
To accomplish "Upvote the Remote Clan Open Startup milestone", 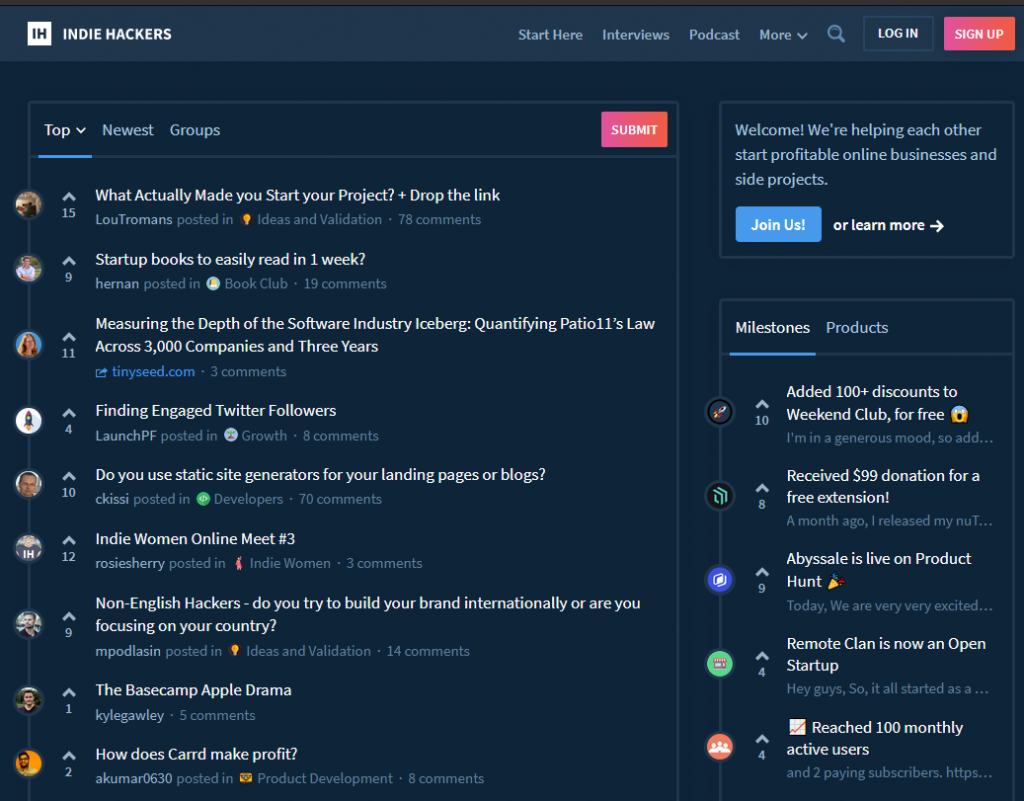I will [x=762, y=656].
